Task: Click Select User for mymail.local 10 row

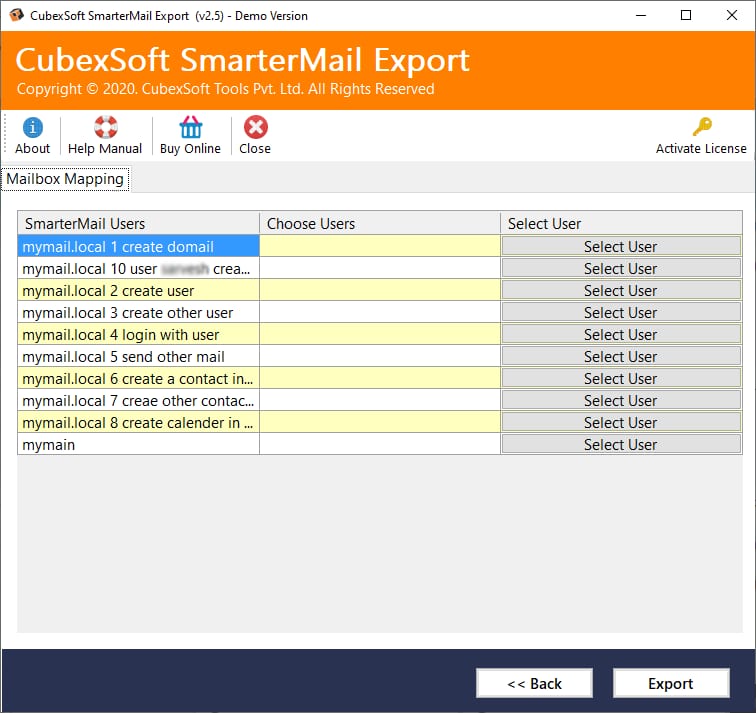Action: [x=621, y=269]
